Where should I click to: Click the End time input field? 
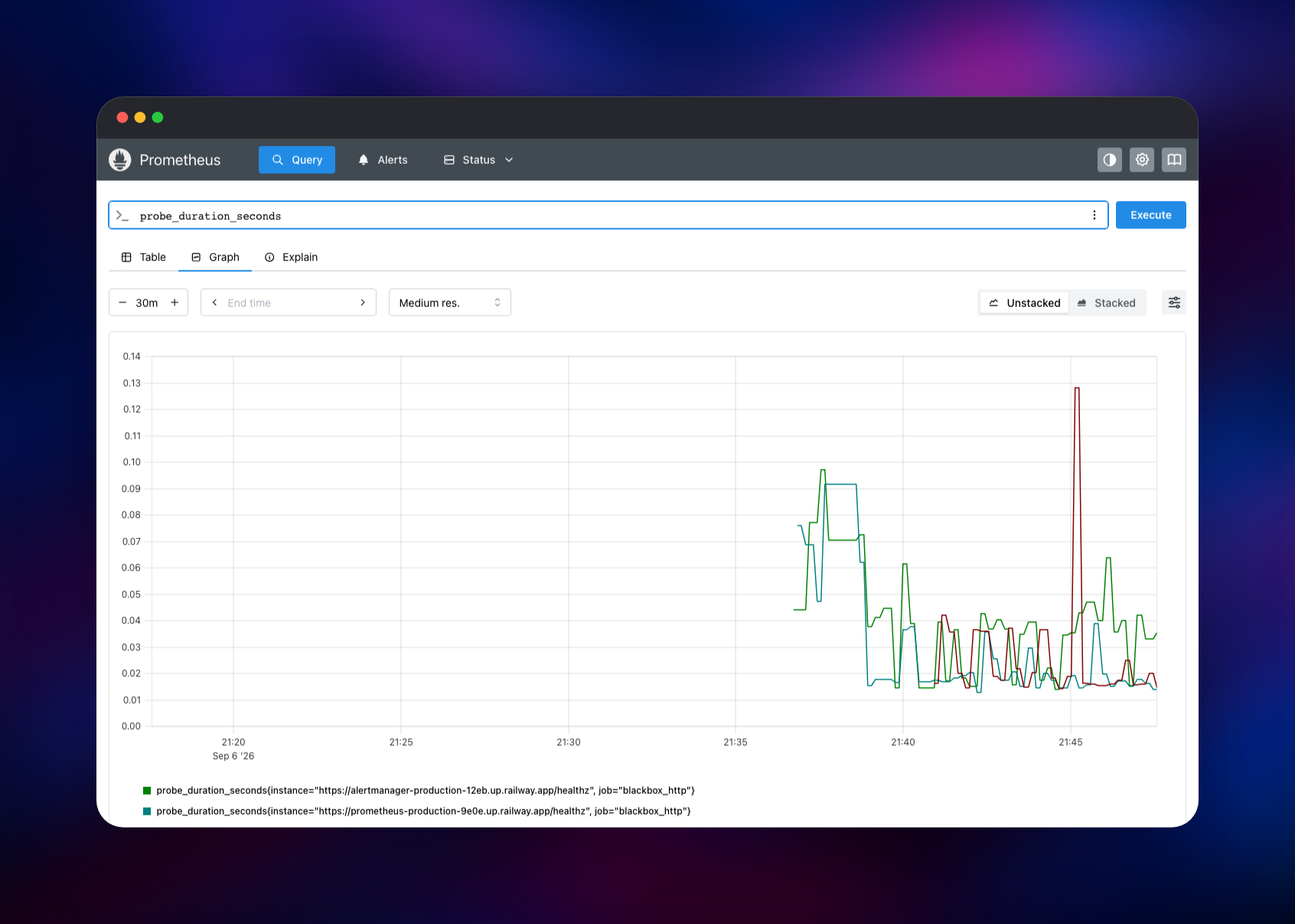click(289, 302)
